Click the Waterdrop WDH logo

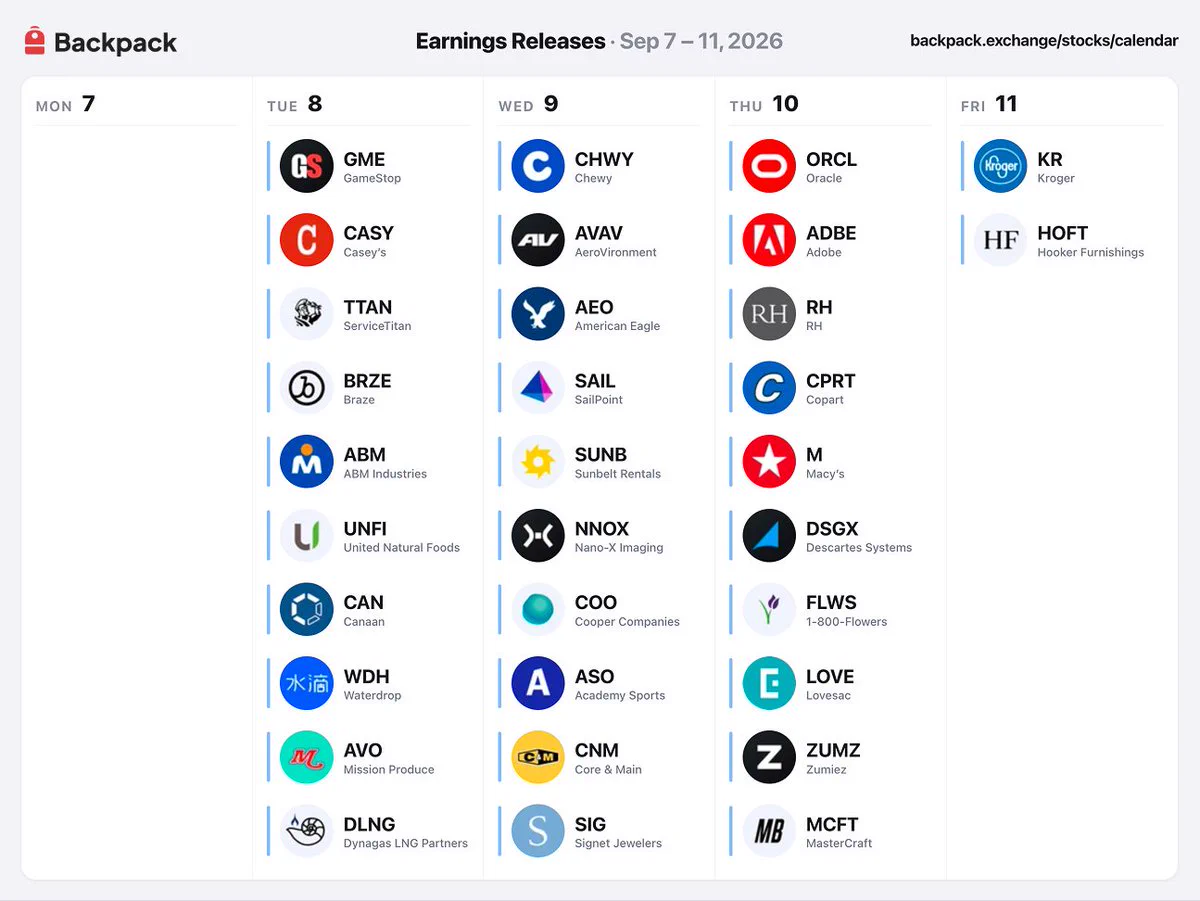point(306,684)
